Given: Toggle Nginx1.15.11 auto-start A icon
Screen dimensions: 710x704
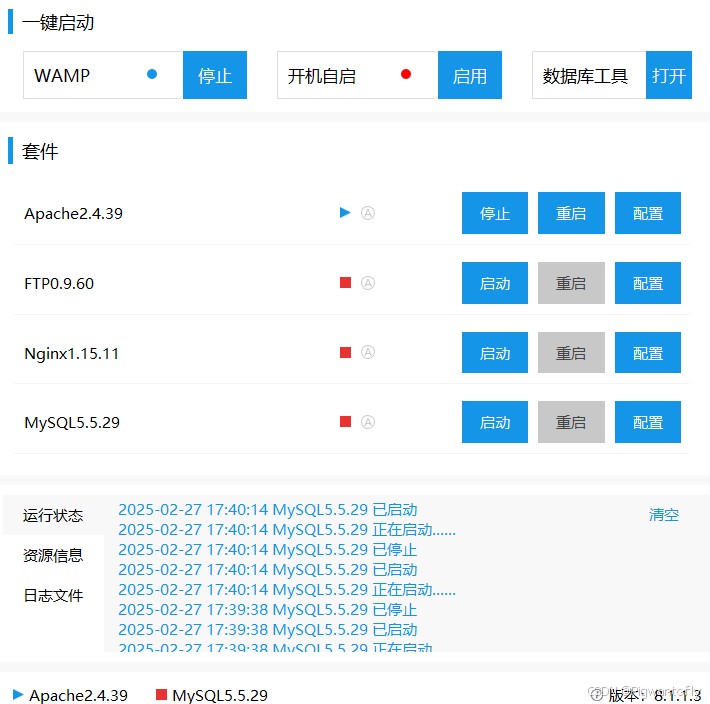Looking at the screenshot, I should tap(368, 352).
